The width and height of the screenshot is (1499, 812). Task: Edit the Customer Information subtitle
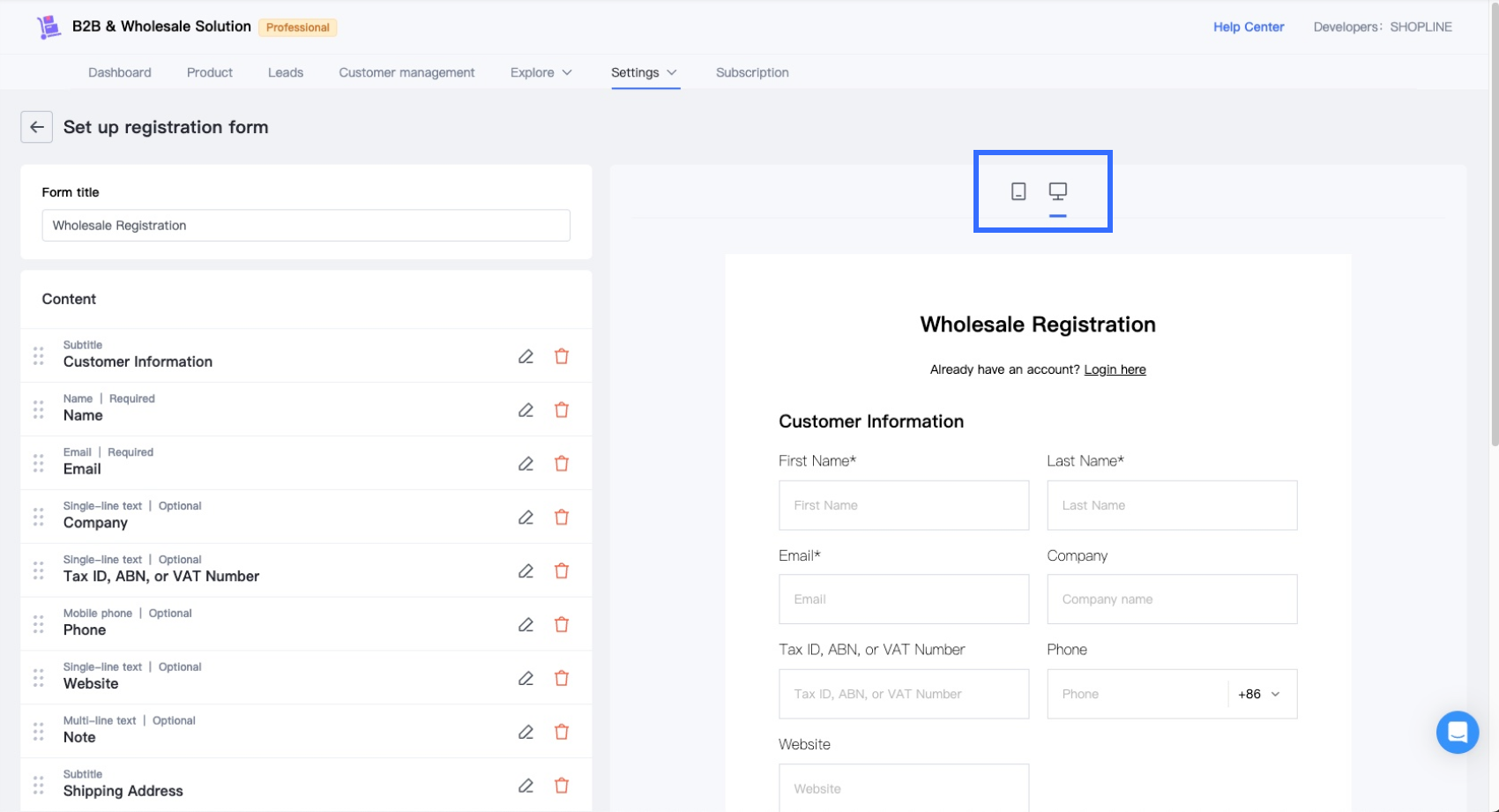(526, 356)
